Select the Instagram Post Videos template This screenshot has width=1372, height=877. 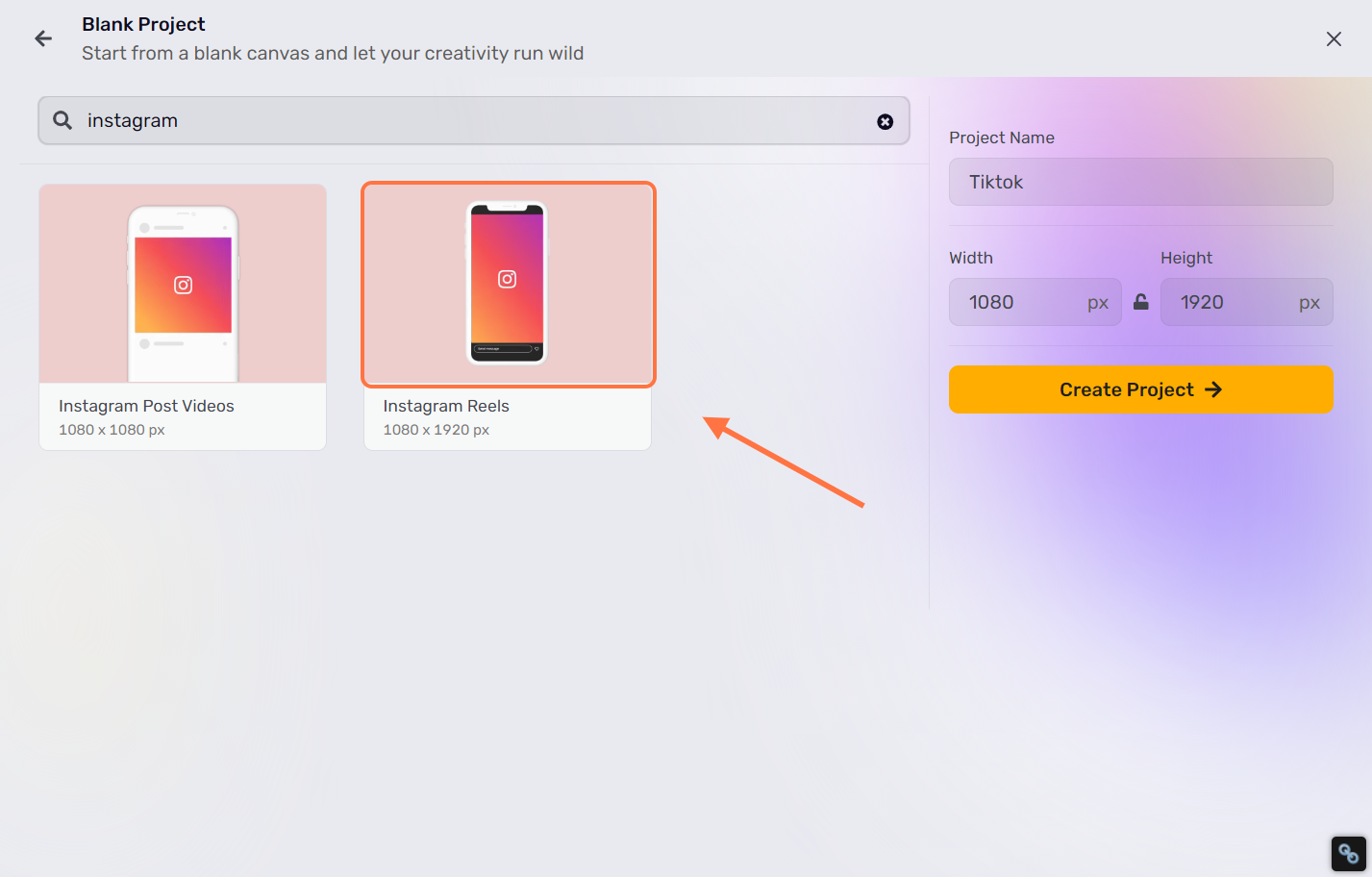(x=183, y=317)
